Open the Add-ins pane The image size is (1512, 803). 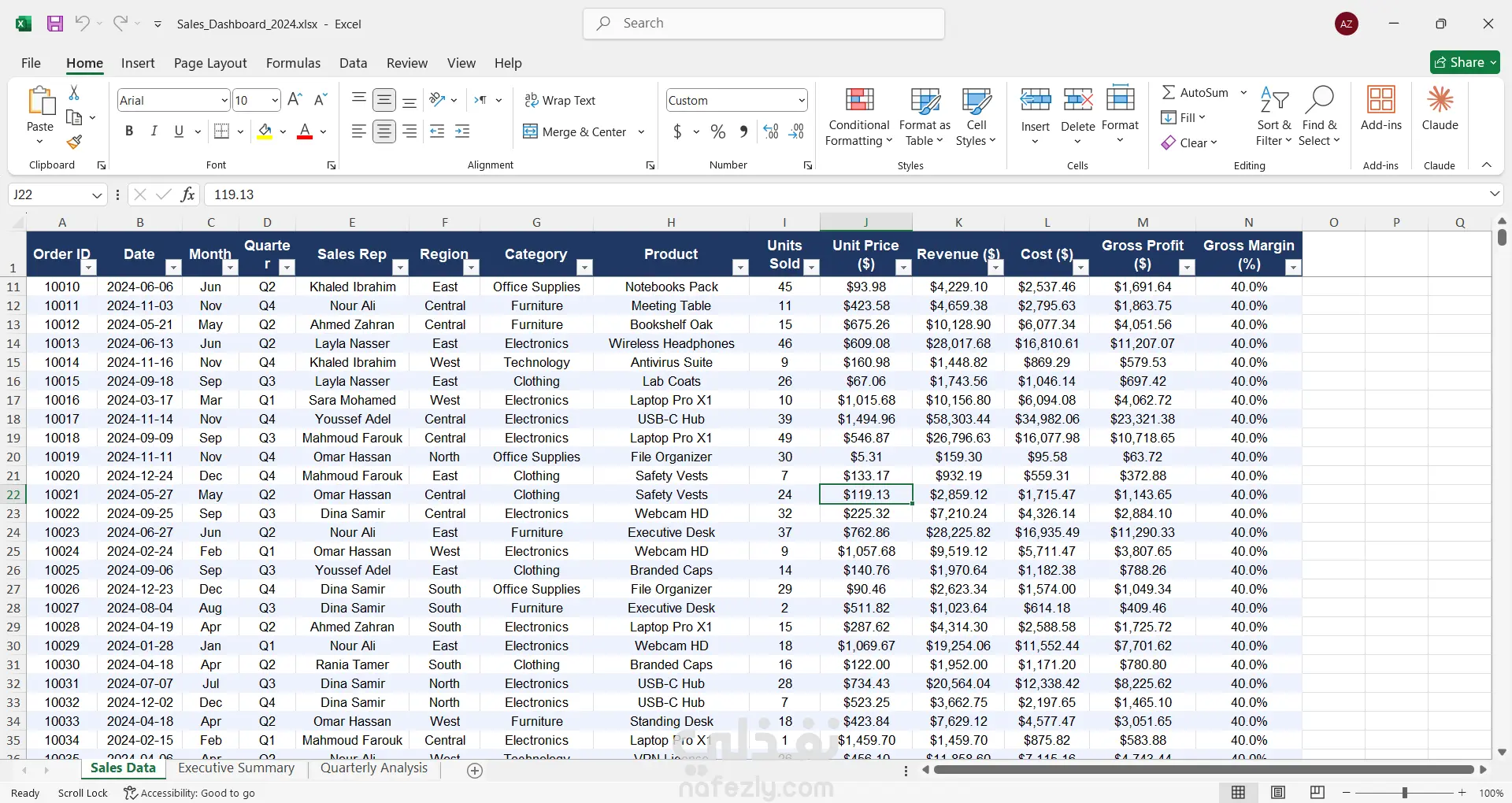click(x=1381, y=109)
